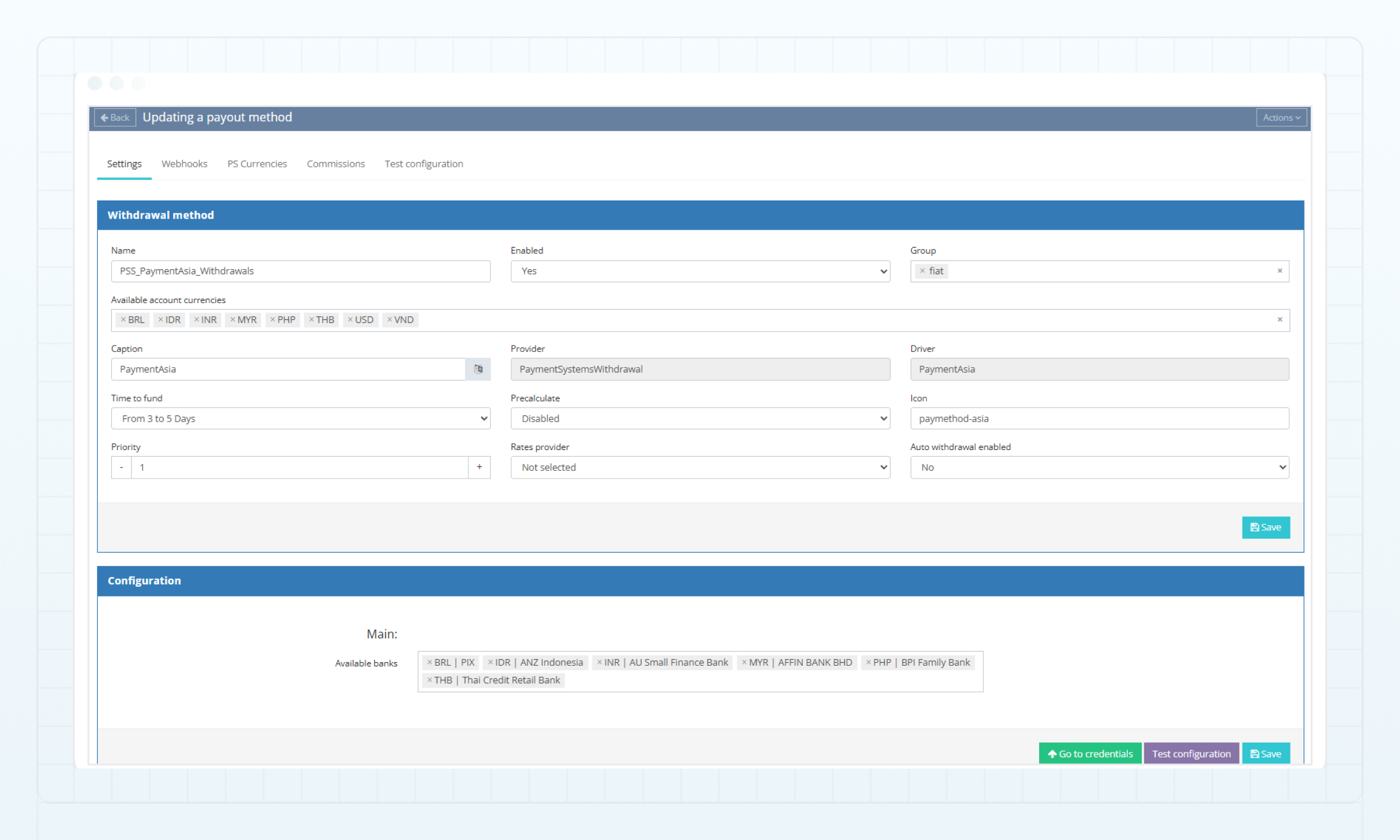Remove PHP | BPI Family Bank tag
This screenshot has width=1400, height=840.
(868, 662)
